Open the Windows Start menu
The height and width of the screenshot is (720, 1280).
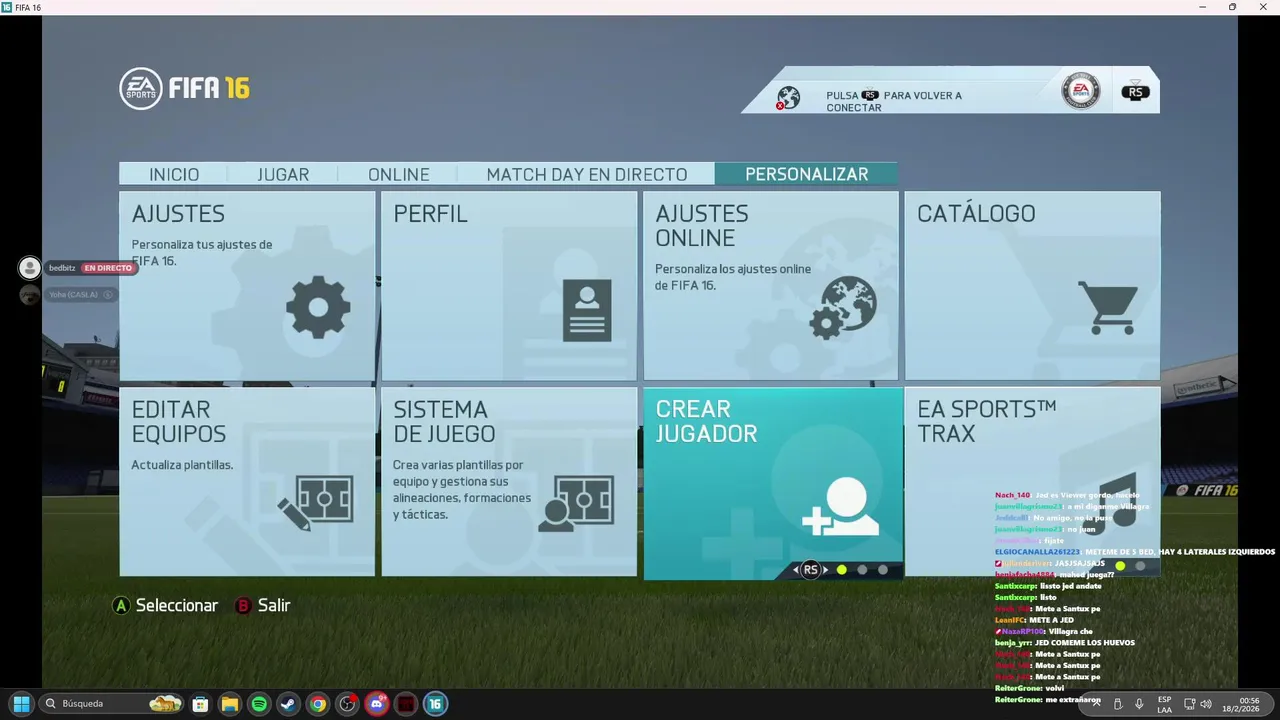pyautogui.click(x=21, y=704)
